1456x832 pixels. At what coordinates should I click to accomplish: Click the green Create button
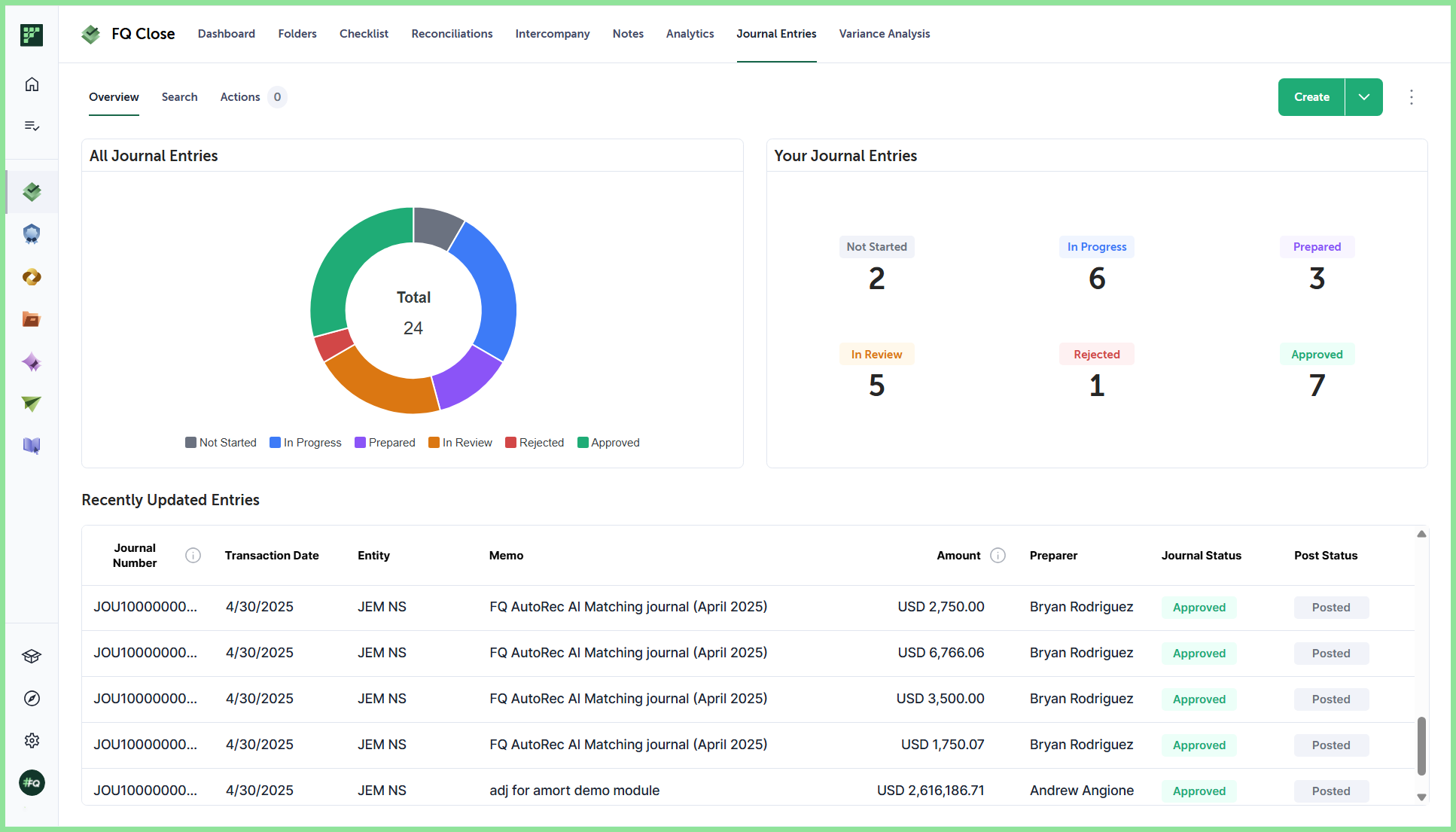(1311, 97)
